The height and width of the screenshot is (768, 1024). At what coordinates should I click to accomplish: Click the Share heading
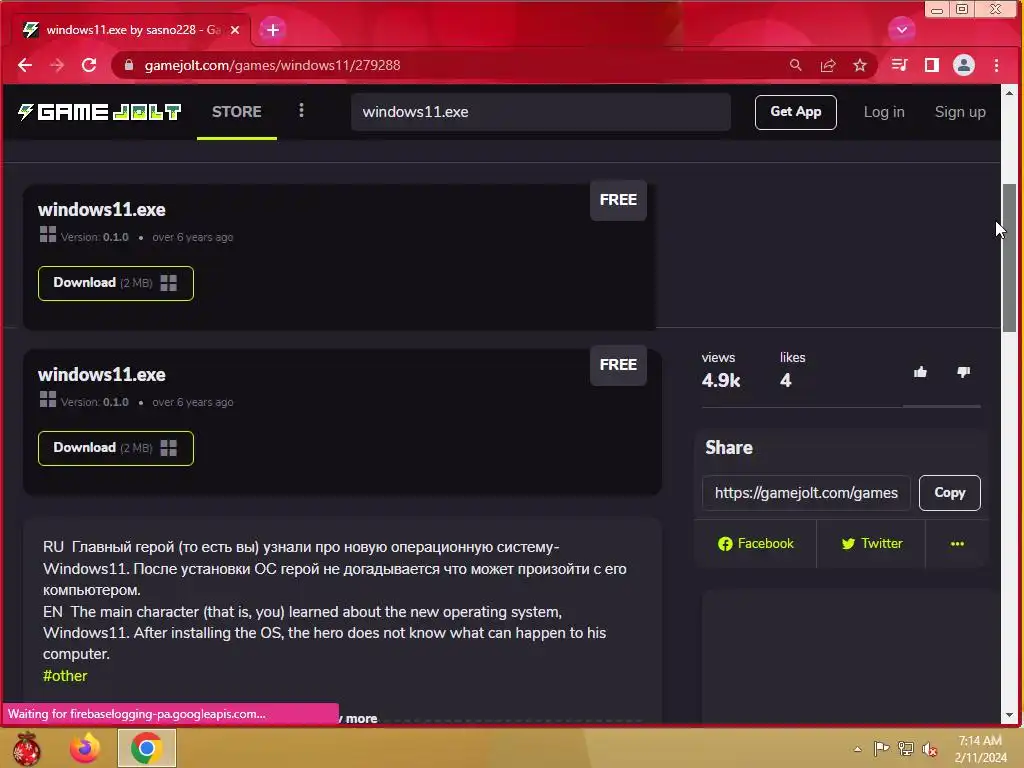tap(729, 447)
